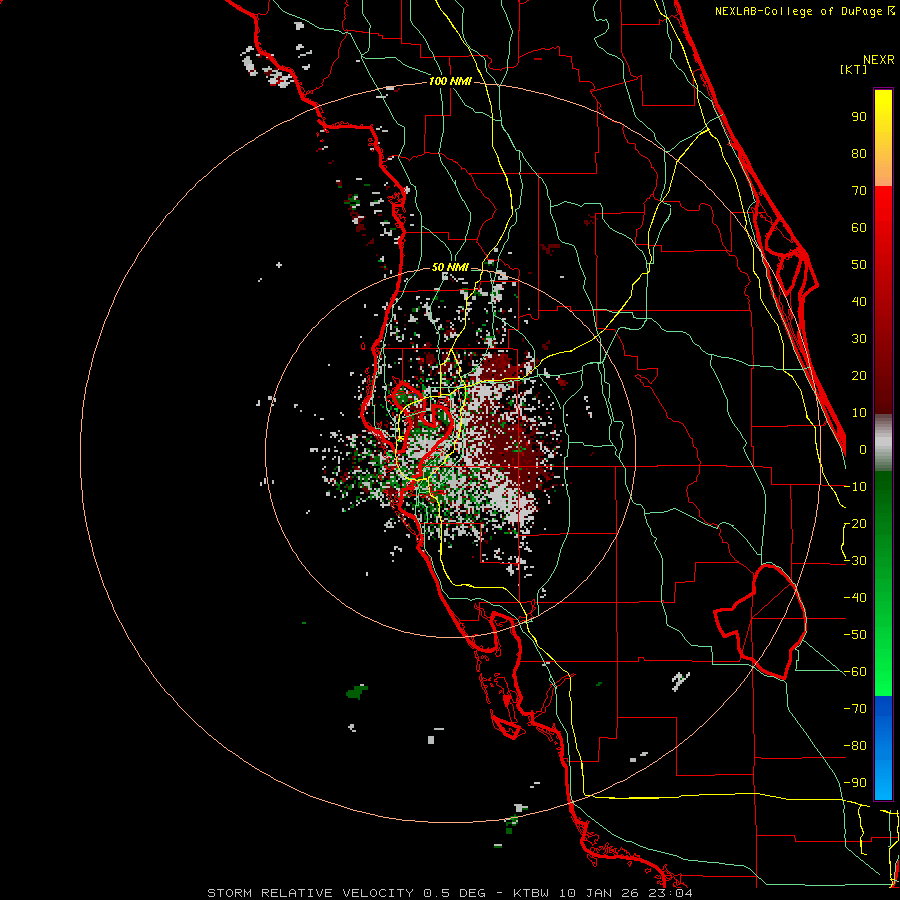Click the "NEXR" label above the color bar

[879, 60]
